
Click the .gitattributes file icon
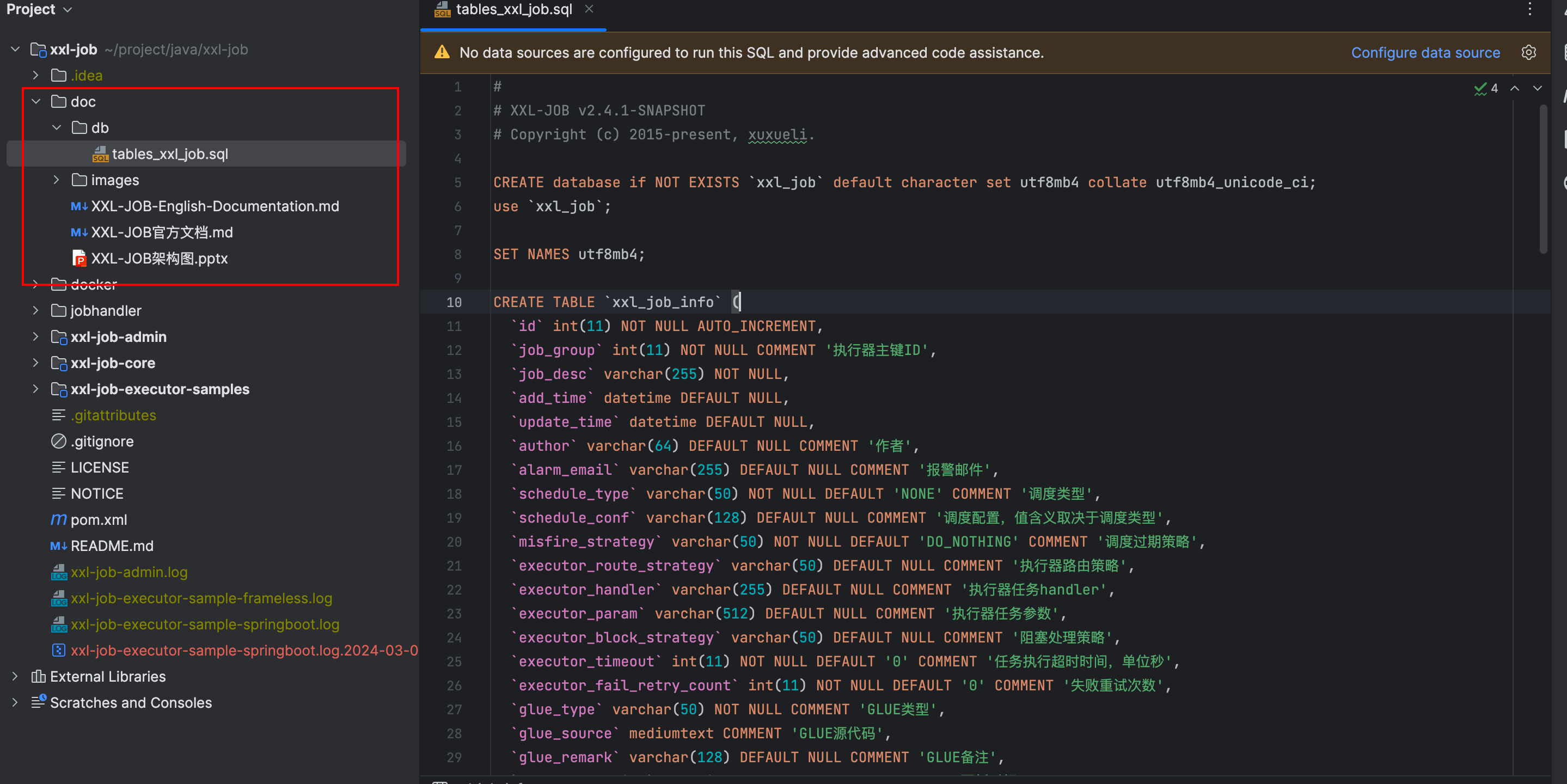[x=58, y=415]
